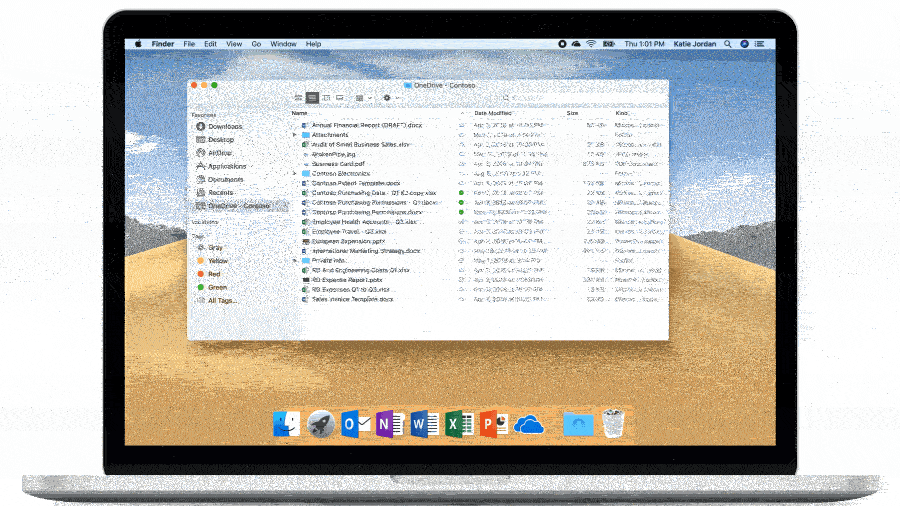Image resolution: width=900 pixels, height=506 pixels.
Task: Open the Go menu
Action: point(256,44)
